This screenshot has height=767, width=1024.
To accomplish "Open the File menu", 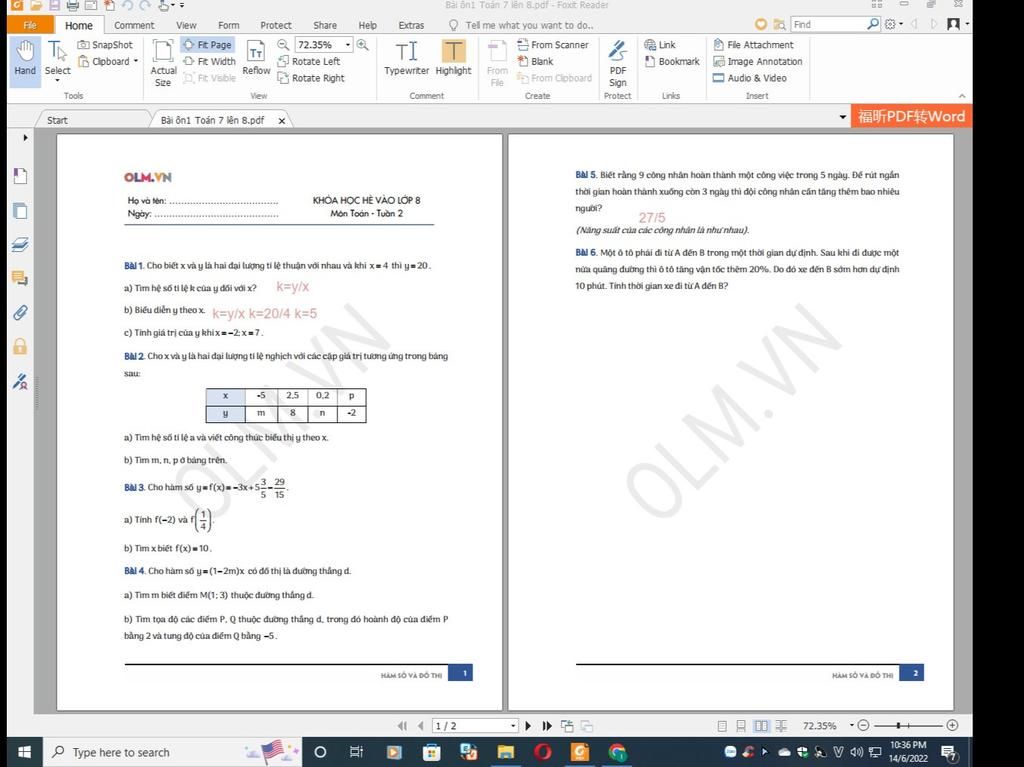I will click(x=30, y=25).
